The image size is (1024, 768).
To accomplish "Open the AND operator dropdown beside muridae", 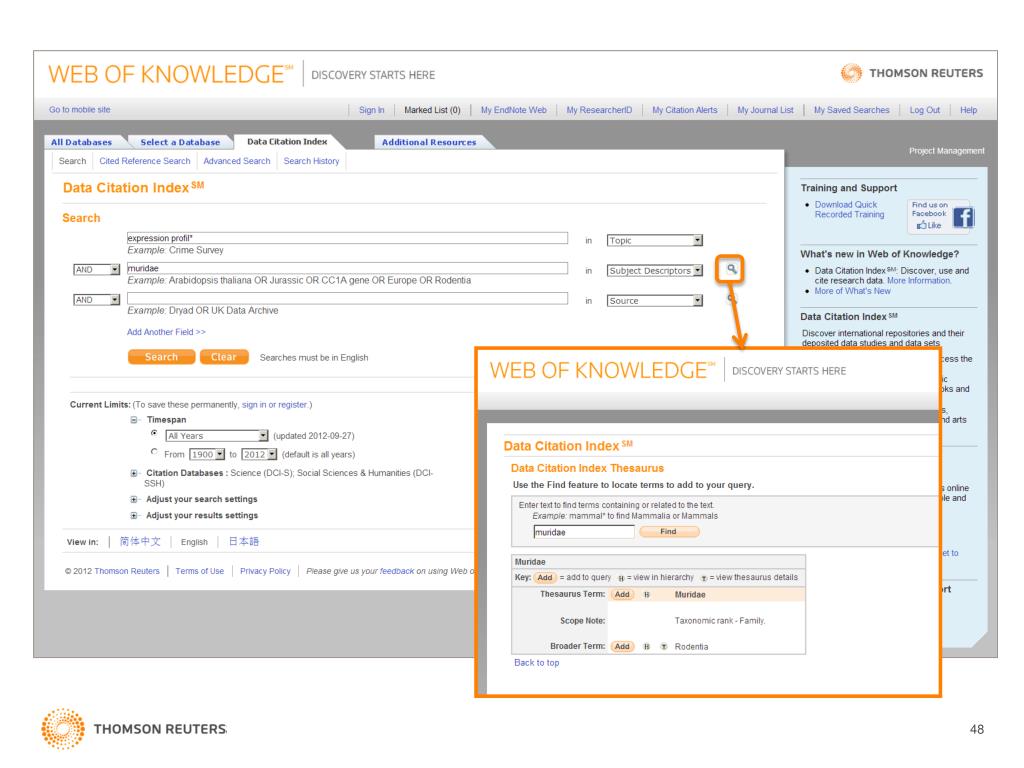I will (115, 269).
